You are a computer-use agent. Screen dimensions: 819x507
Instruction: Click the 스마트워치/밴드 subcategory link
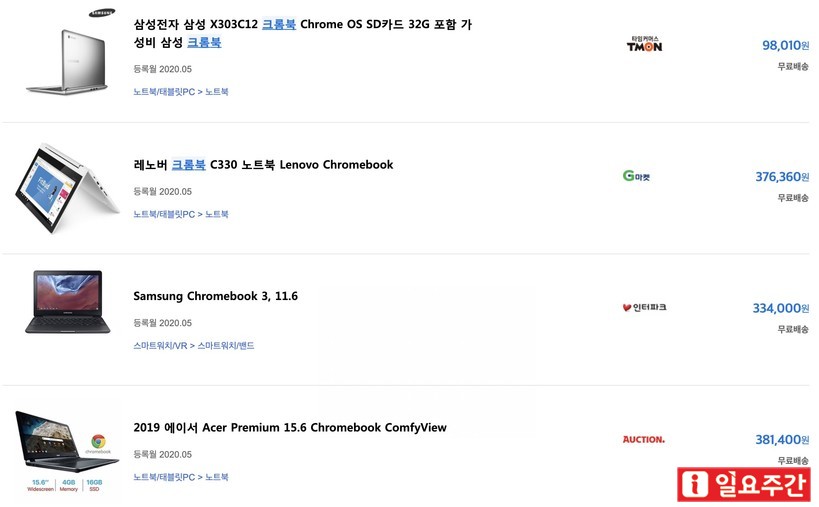(x=225, y=346)
